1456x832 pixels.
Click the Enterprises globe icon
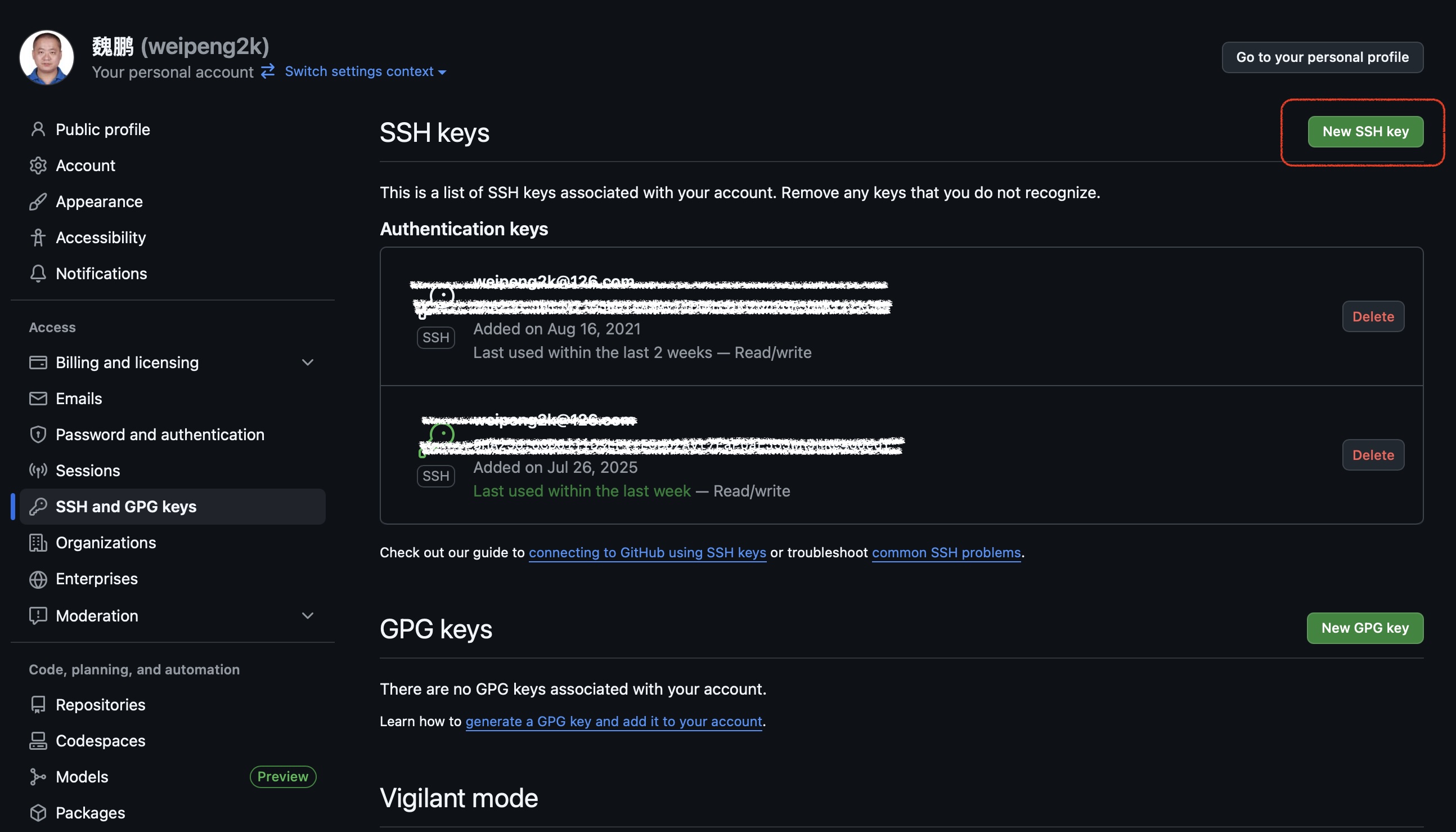(x=38, y=579)
